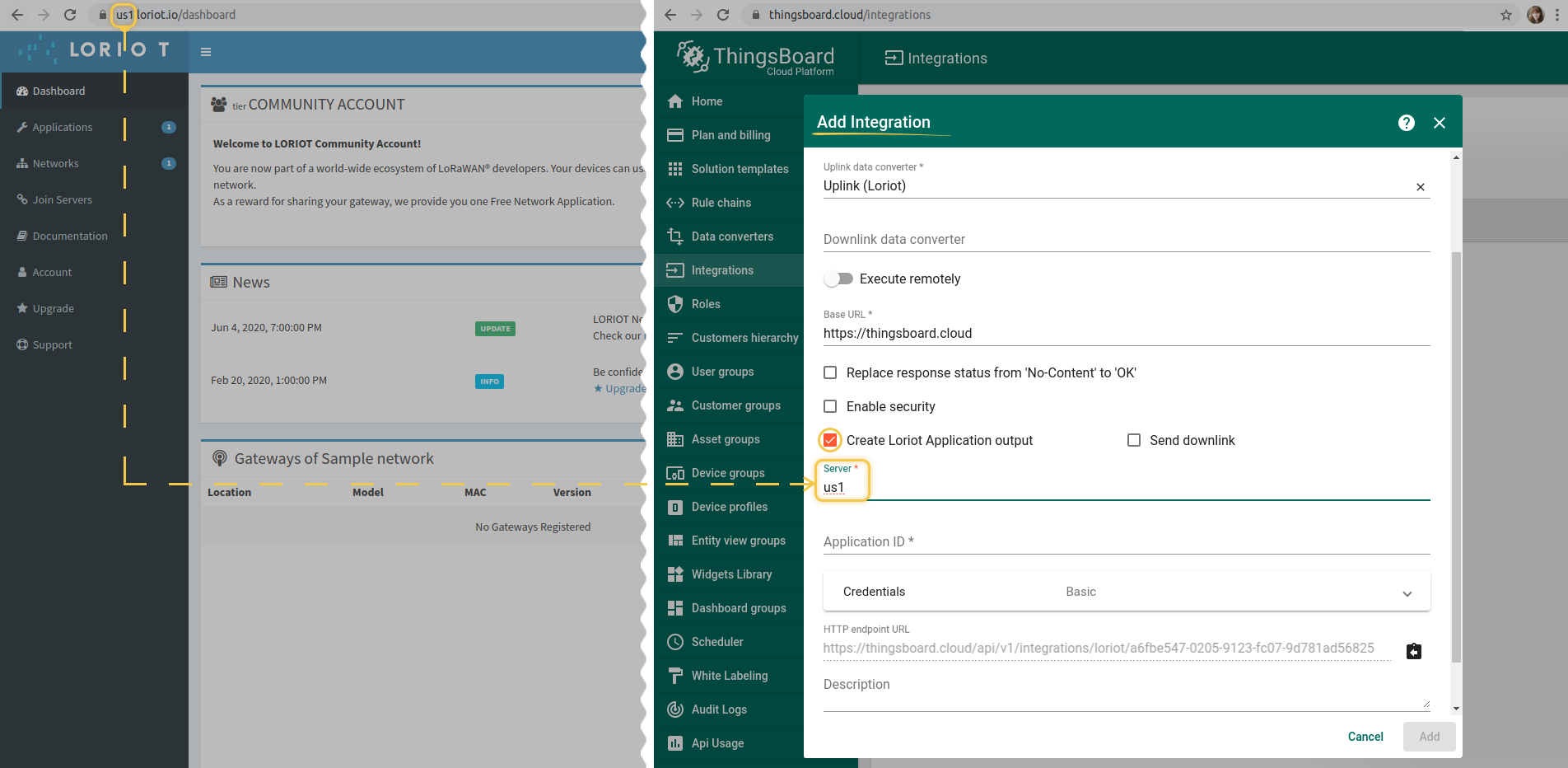The width and height of the screenshot is (1568, 768).
Task: Open Solution templates grid icon
Action: coord(675,169)
